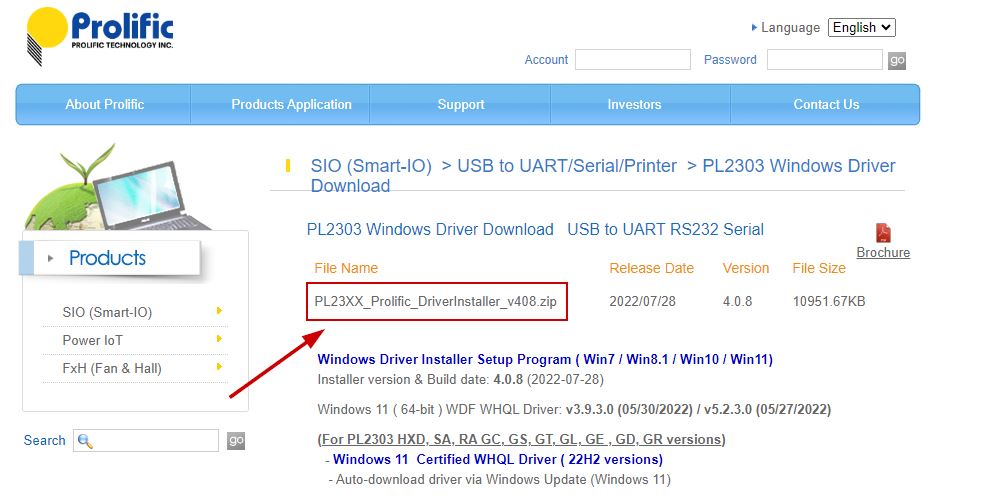This screenshot has height=498, width=990.
Task: Download PL23XX_Prolific_DriverInstaller_v408.zip
Action: click(436, 302)
